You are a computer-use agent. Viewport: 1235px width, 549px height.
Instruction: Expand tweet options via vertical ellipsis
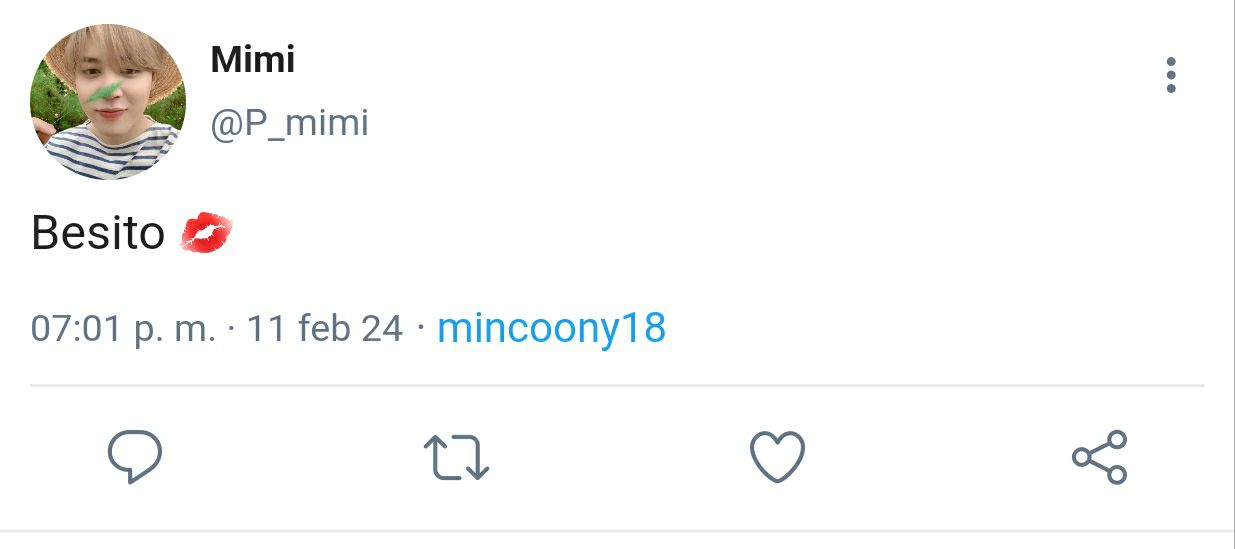click(1171, 75)
